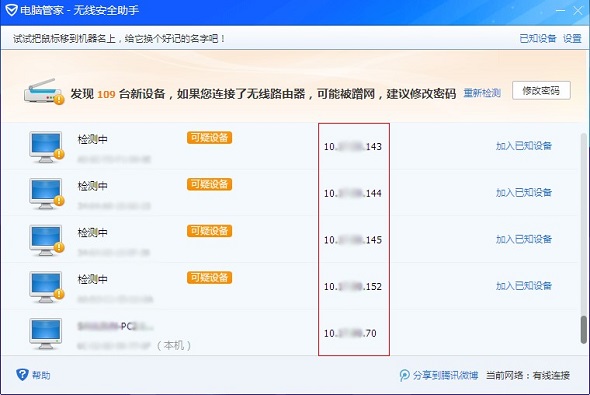The image size is (590, 395).
Task: Add device 152 via 加入已知设备
Action: pyautogui.click(x=524, y=286)
